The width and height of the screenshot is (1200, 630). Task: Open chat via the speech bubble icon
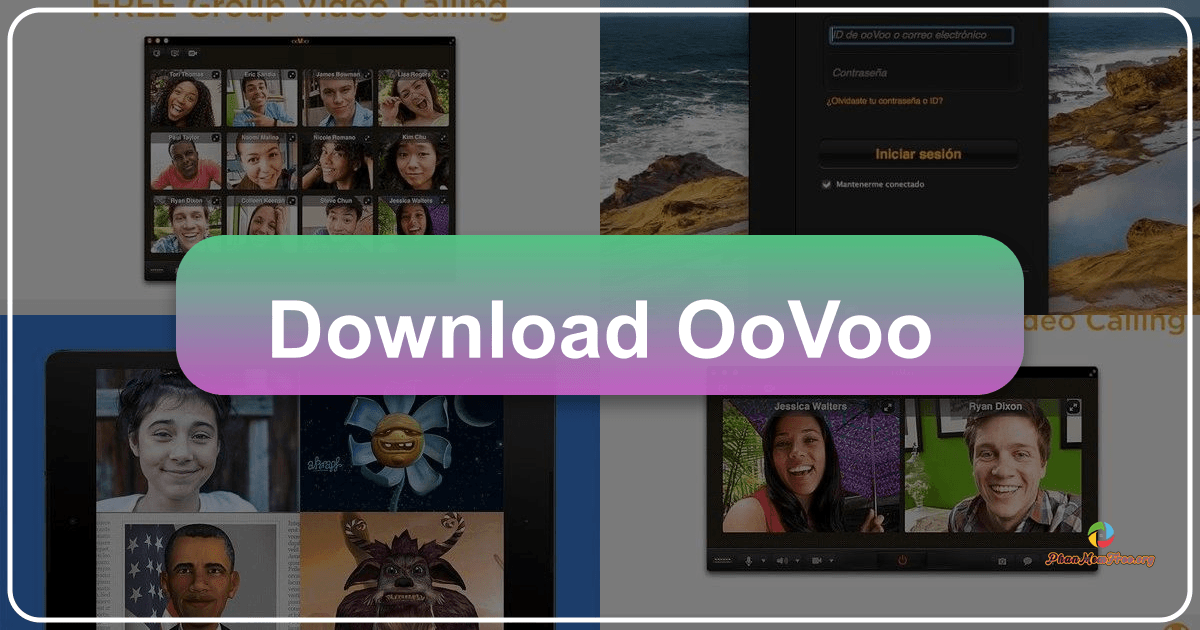[1027, 560]
